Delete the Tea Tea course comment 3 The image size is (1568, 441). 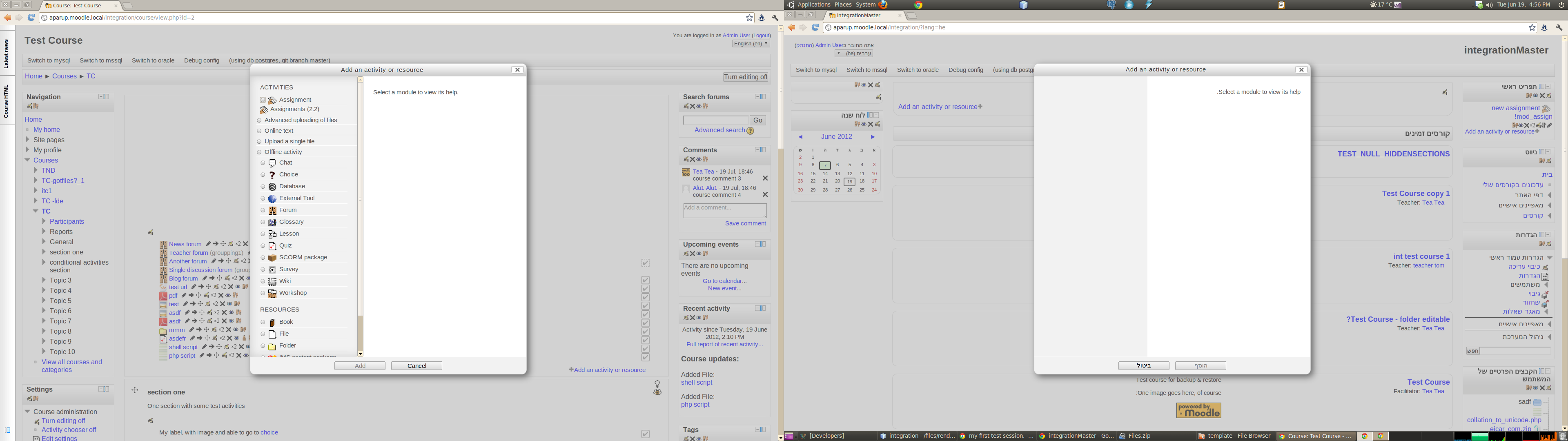[765, 178]
